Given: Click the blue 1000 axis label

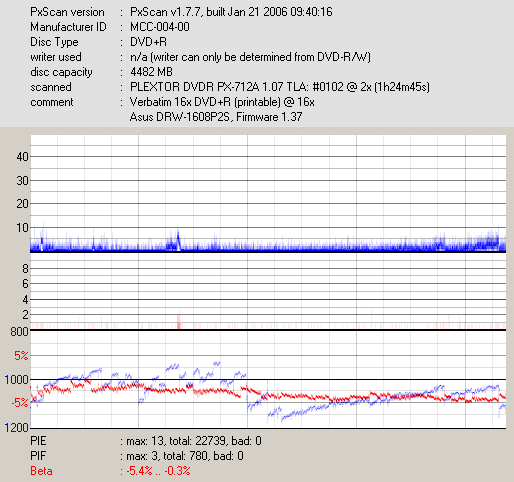Looking at the screenshot, I should [x=16, y=380].
